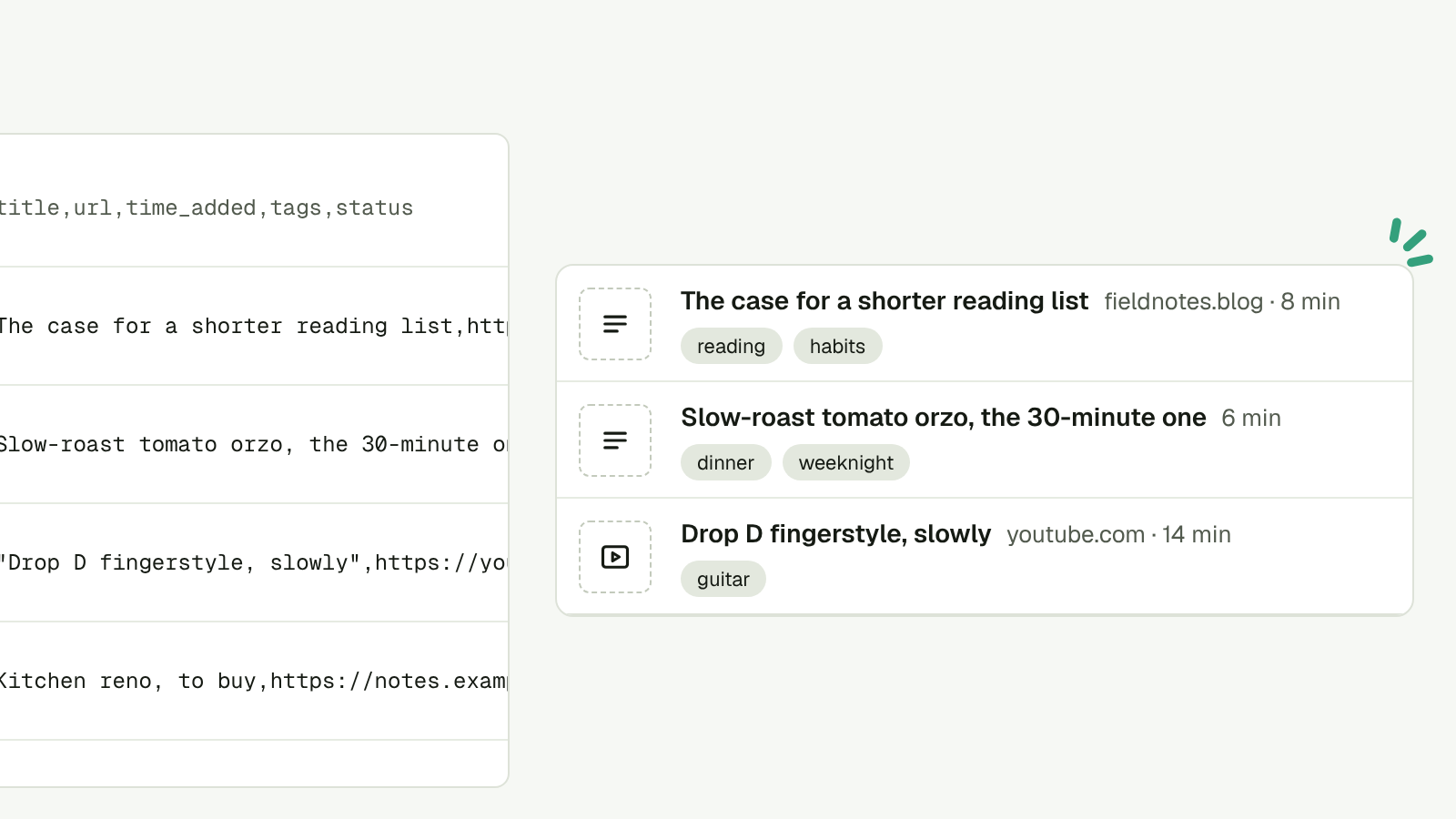Open 'Drop D fingerstyle, slowly' title
This screenshot has height=819, width=1456.
click(x=835, y=534)
